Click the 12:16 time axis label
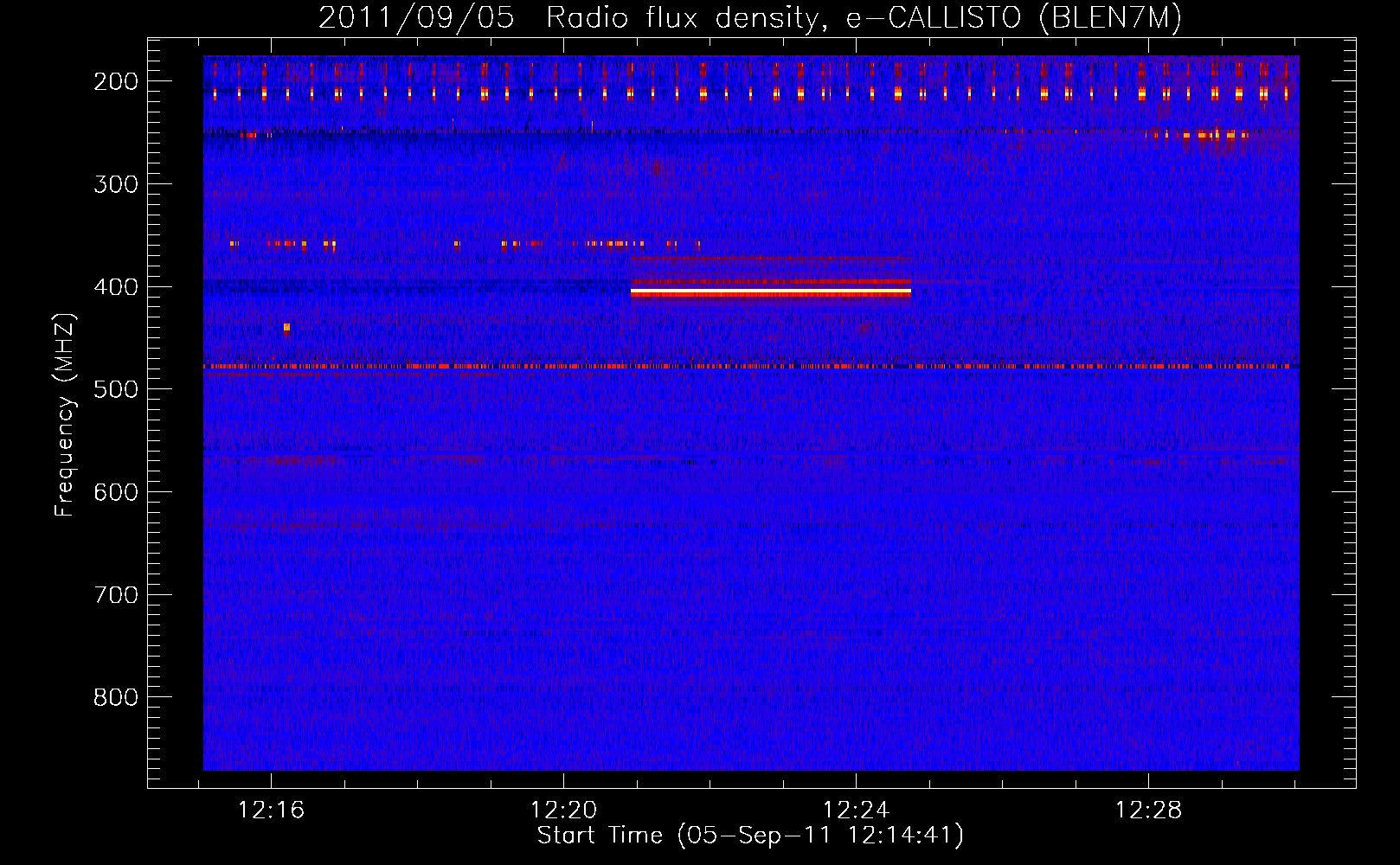Screen dimensions: 1400x865 point(271,811)
